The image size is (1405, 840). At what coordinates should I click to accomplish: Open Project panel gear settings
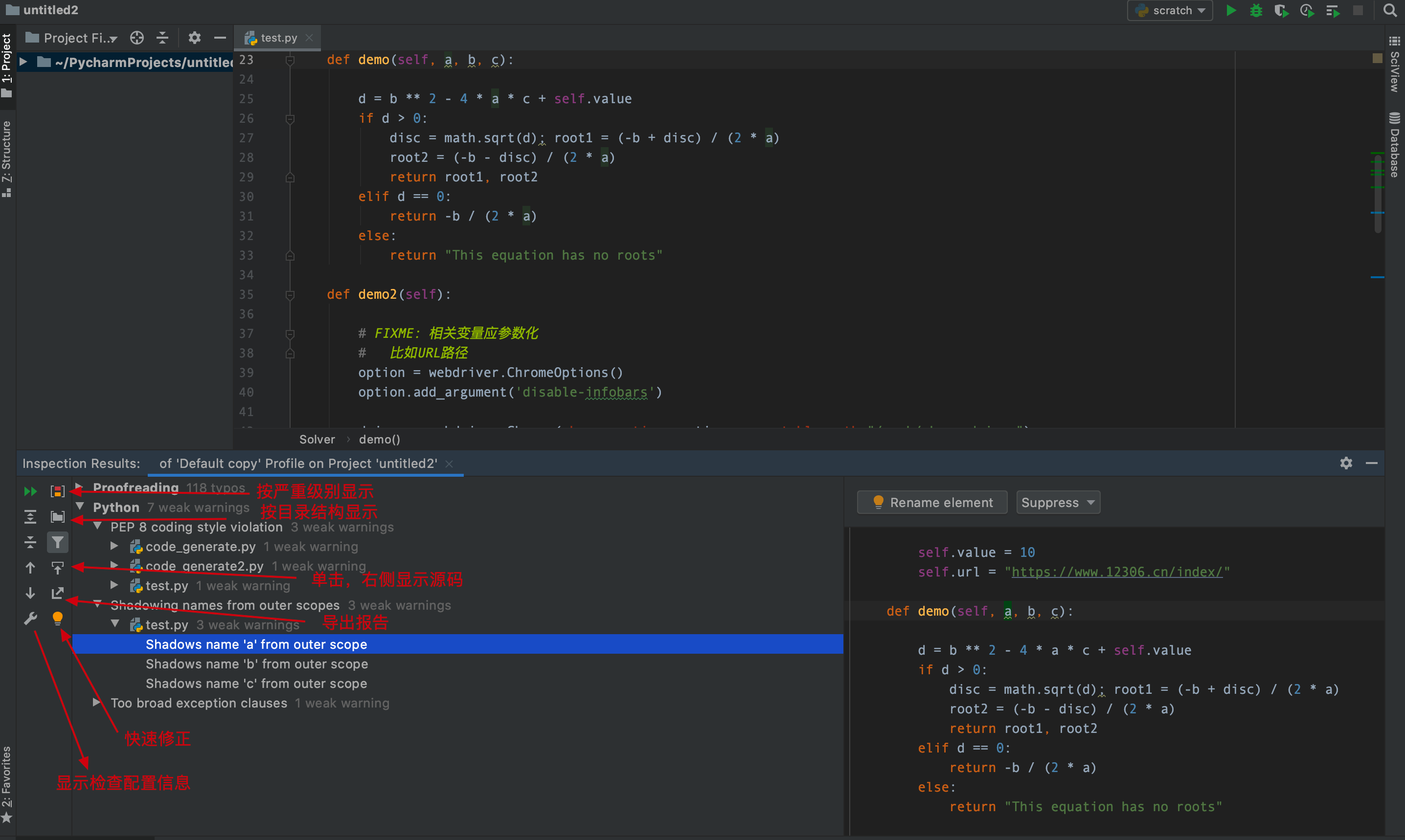point(194,37)
